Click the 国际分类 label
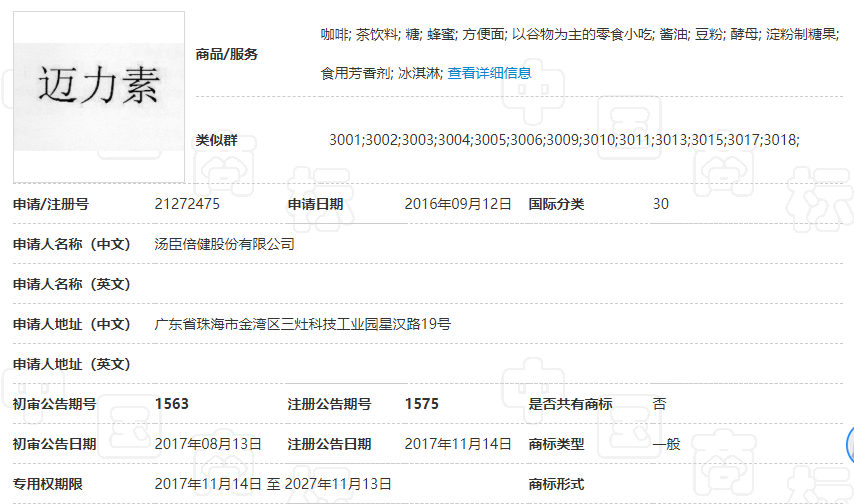This screenshot has height=504, width=854. click(556, 204)
